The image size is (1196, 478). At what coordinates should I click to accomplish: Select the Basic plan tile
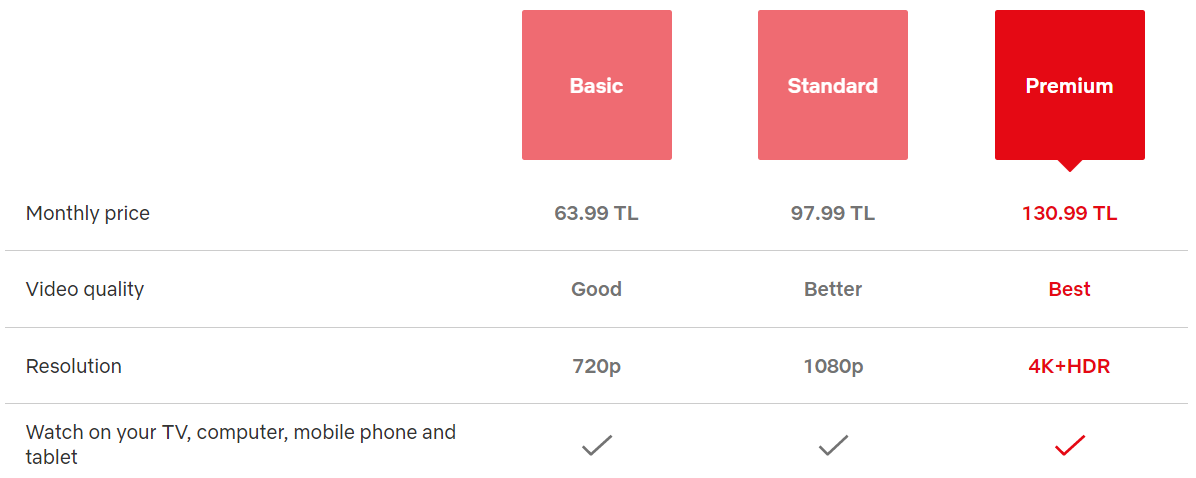click(596, 85)
